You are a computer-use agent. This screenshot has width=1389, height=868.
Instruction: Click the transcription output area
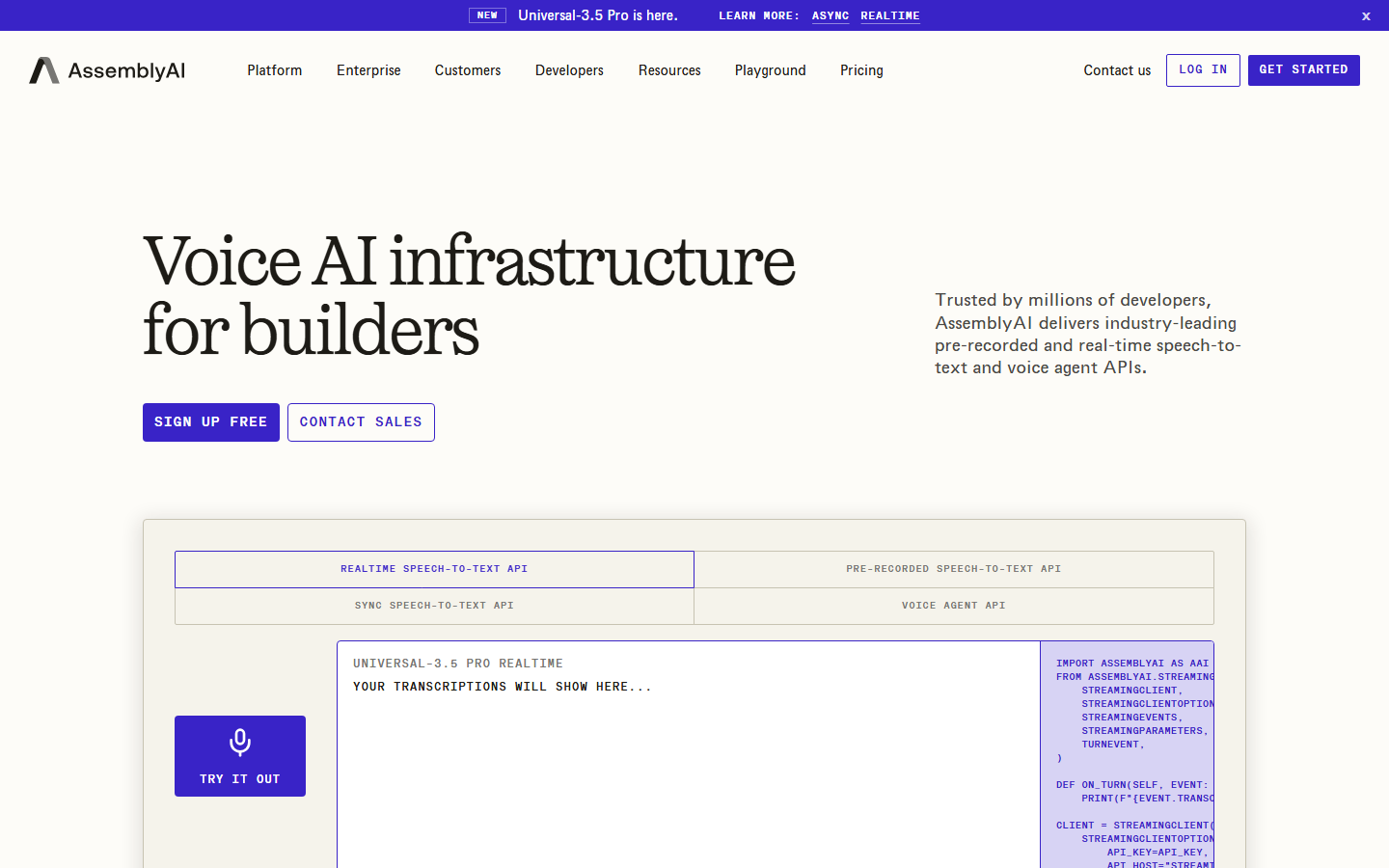coord(689,754)
